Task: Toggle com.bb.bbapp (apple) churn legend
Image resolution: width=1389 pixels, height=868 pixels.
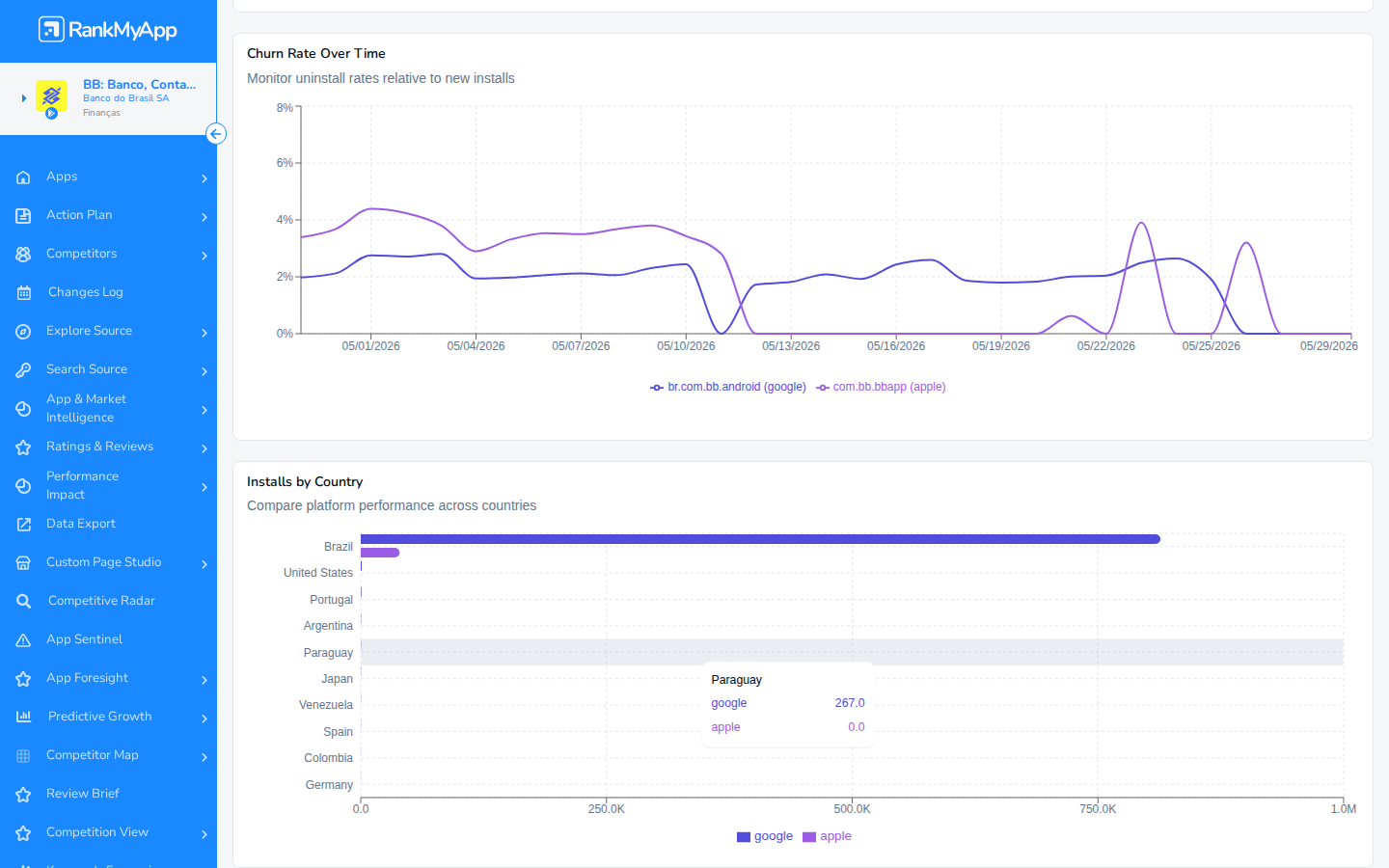Action: click(881, 387)
